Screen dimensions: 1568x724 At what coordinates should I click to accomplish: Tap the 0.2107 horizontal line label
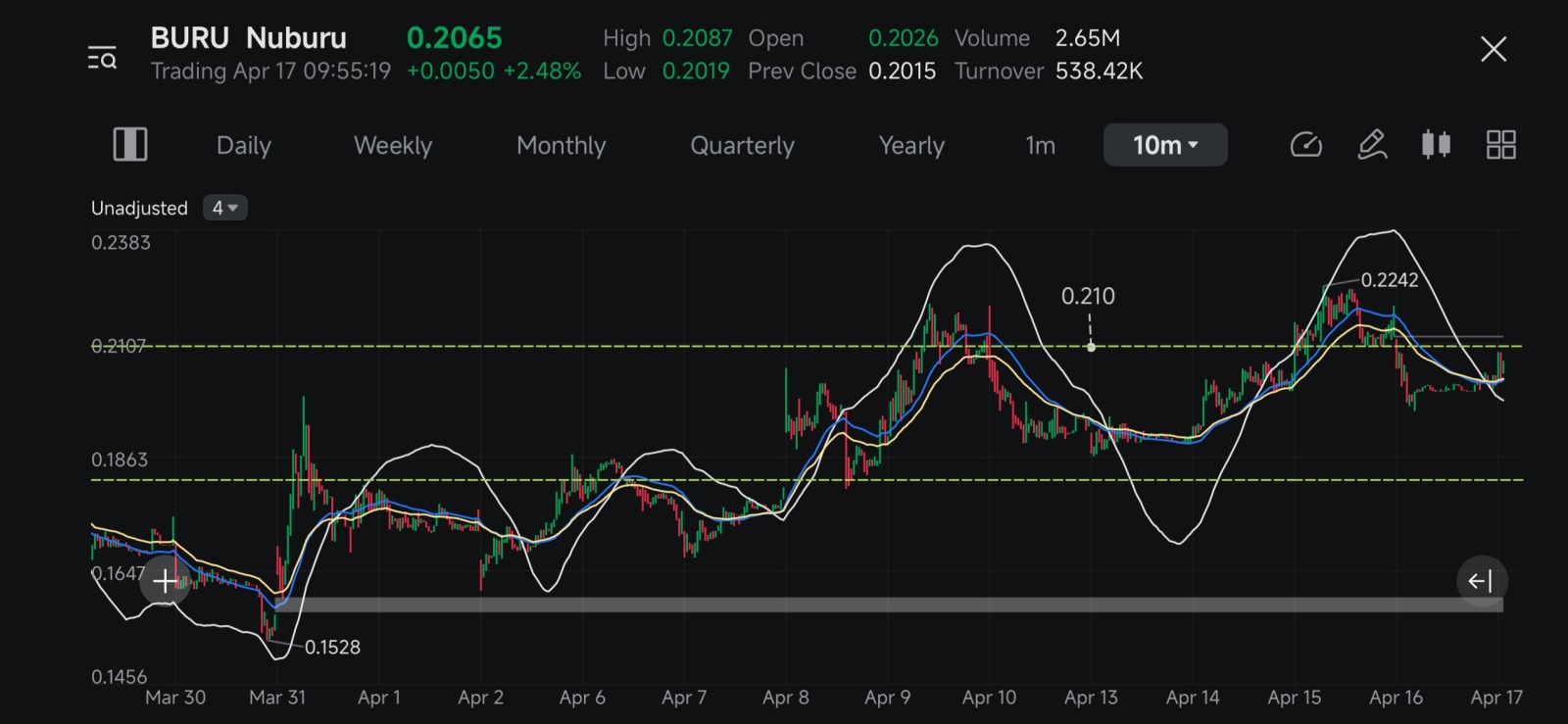tap(119, 346)
